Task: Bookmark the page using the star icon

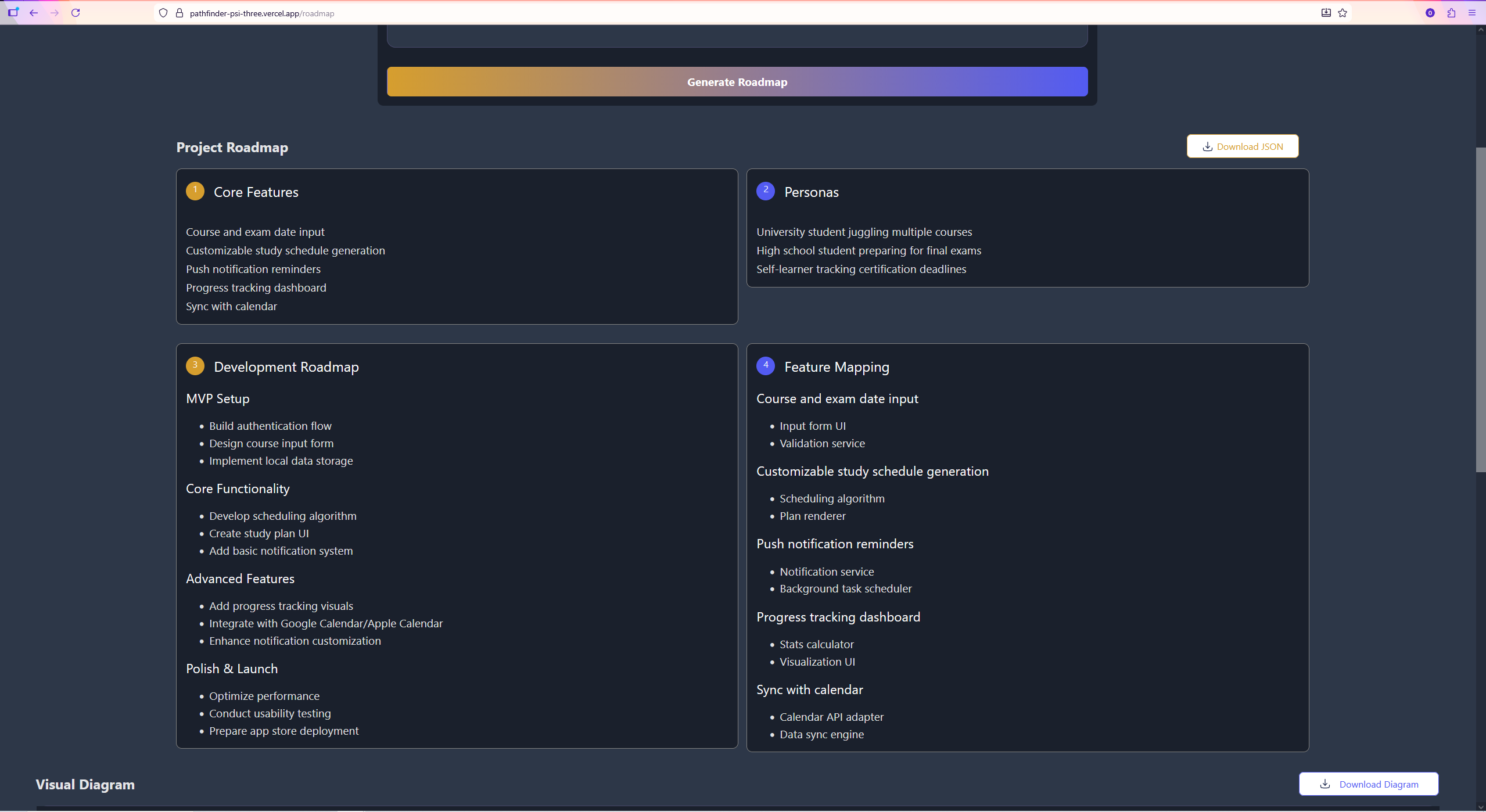Action: click(1343, 12)
